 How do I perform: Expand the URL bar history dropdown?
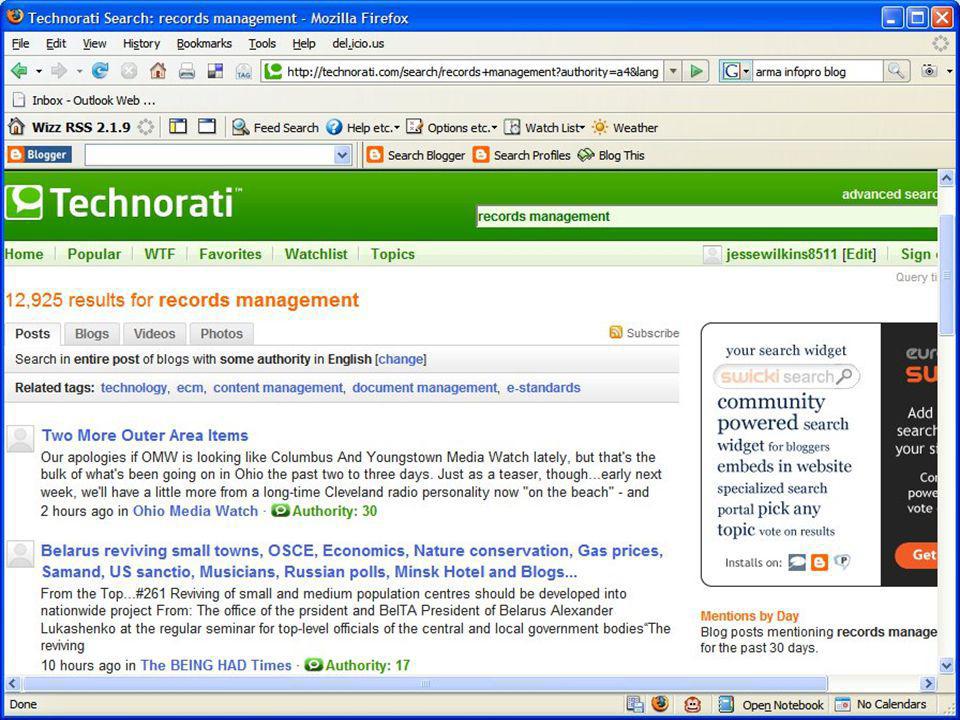(673, 71)
